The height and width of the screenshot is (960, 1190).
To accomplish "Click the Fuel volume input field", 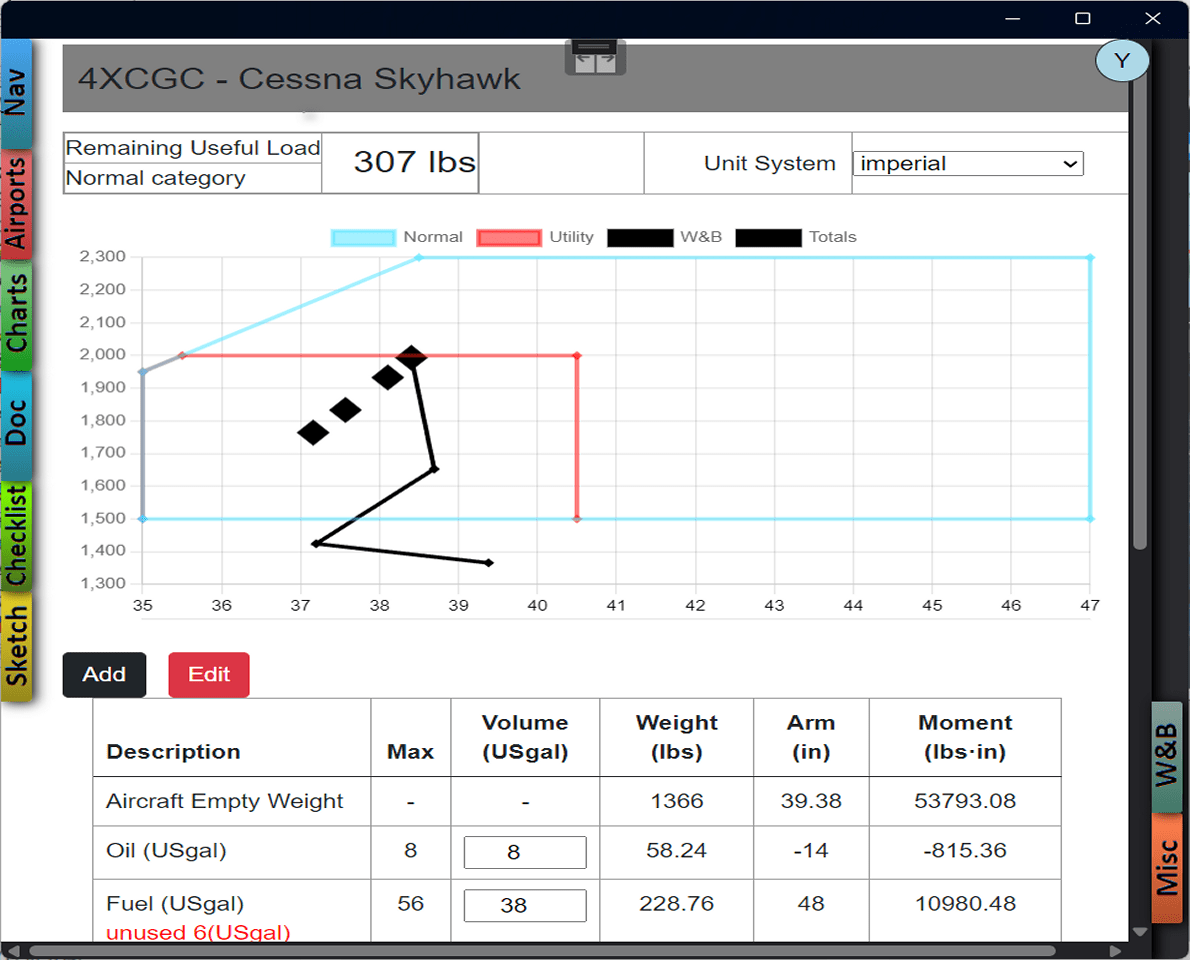I will click(x=525, y=905).
